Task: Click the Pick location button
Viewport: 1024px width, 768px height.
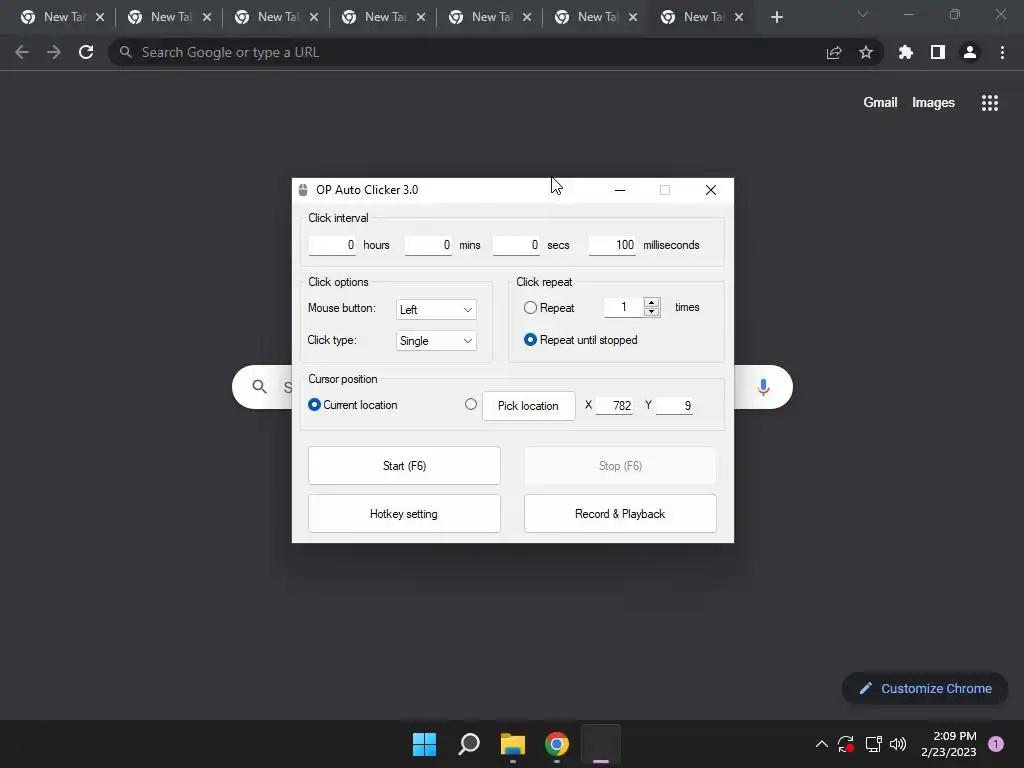Action: (x=528, y=406)
